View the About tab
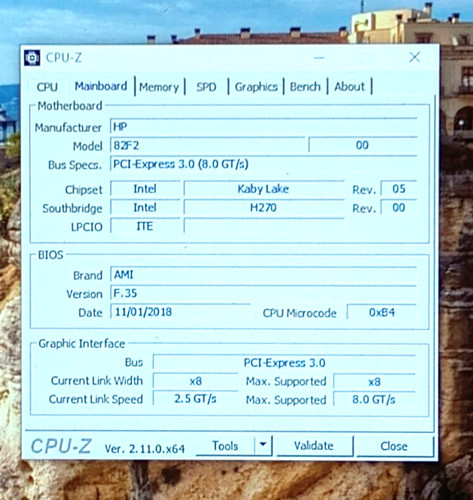 click(349, 87)
